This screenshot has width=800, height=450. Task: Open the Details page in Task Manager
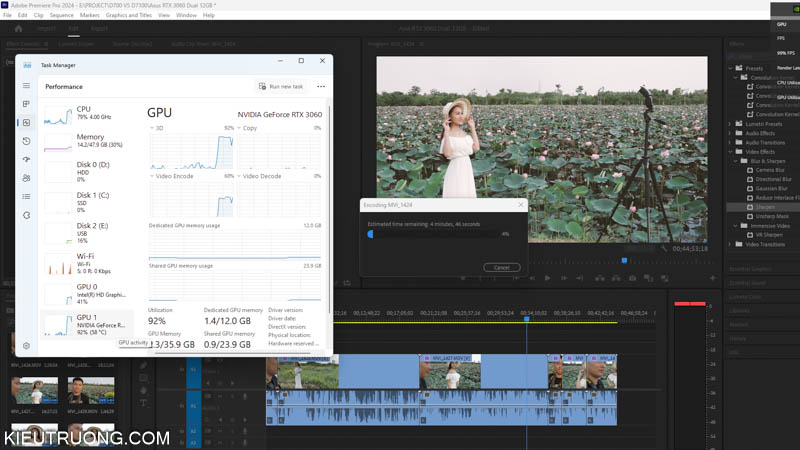[27, 196]
